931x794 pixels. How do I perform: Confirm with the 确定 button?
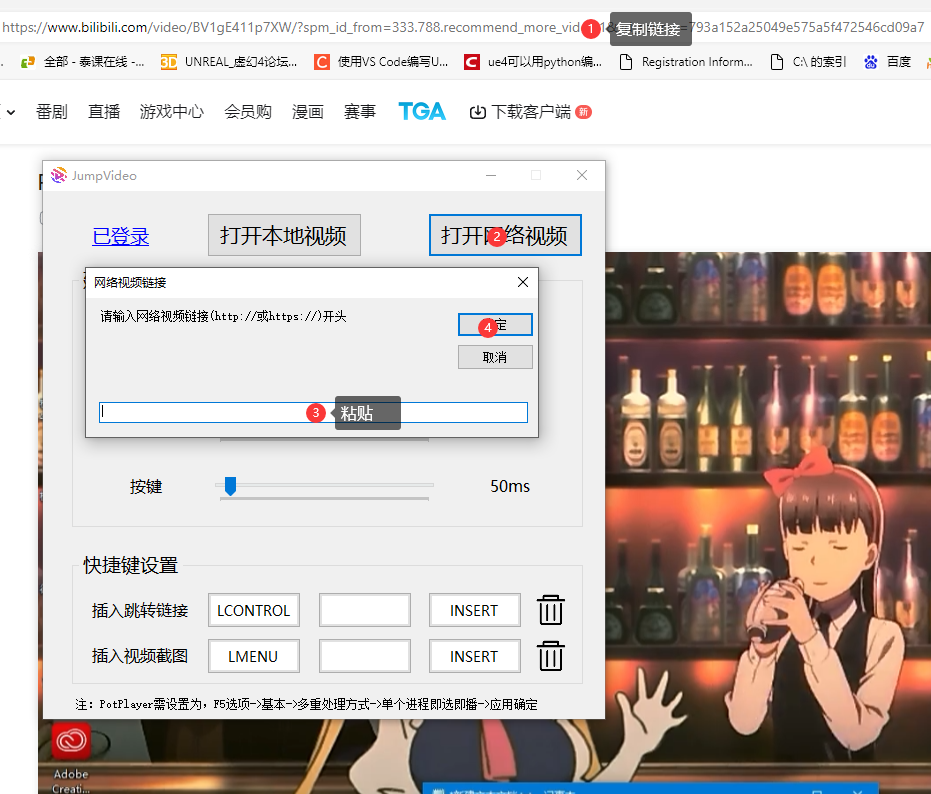coord(495,324)
